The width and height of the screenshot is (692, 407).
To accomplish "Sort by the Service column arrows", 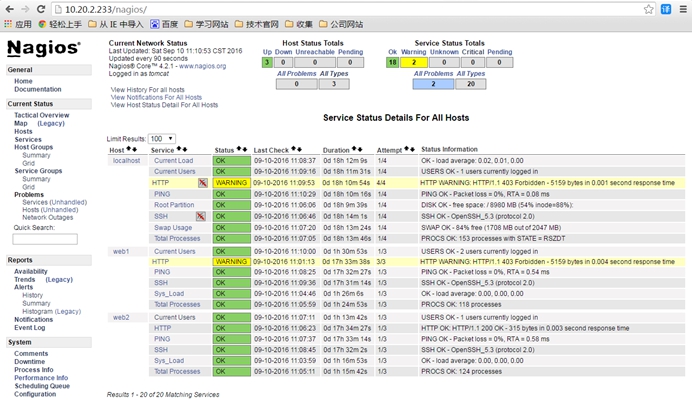I will coord(182,150).
